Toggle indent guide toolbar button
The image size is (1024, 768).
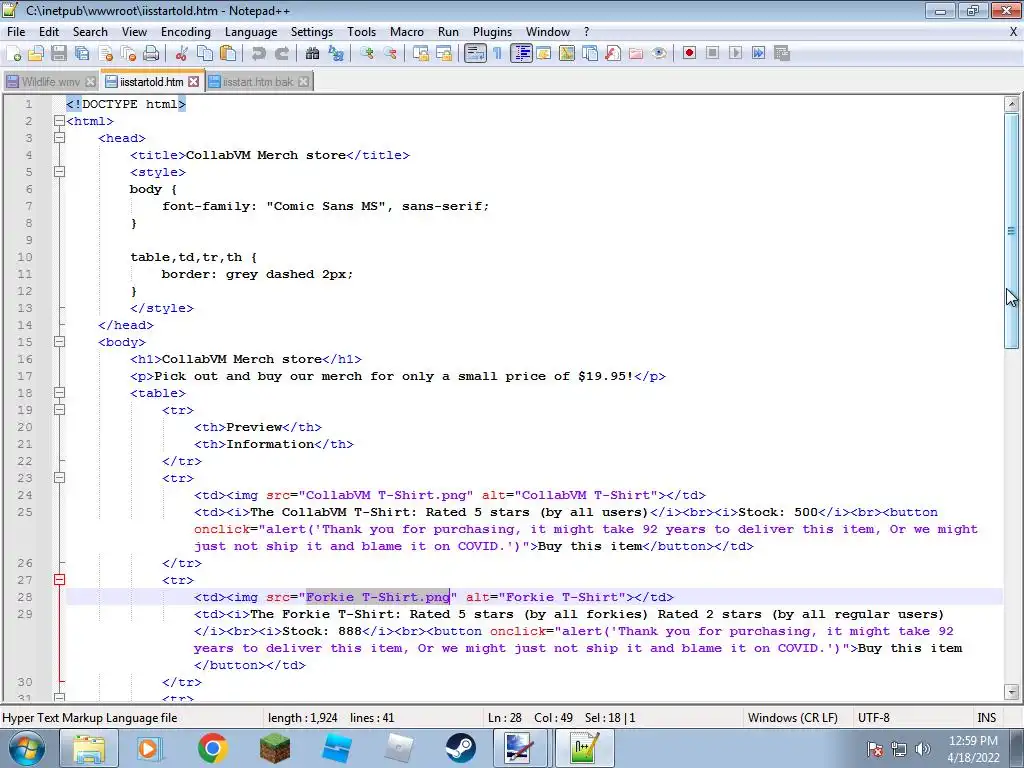521,54
